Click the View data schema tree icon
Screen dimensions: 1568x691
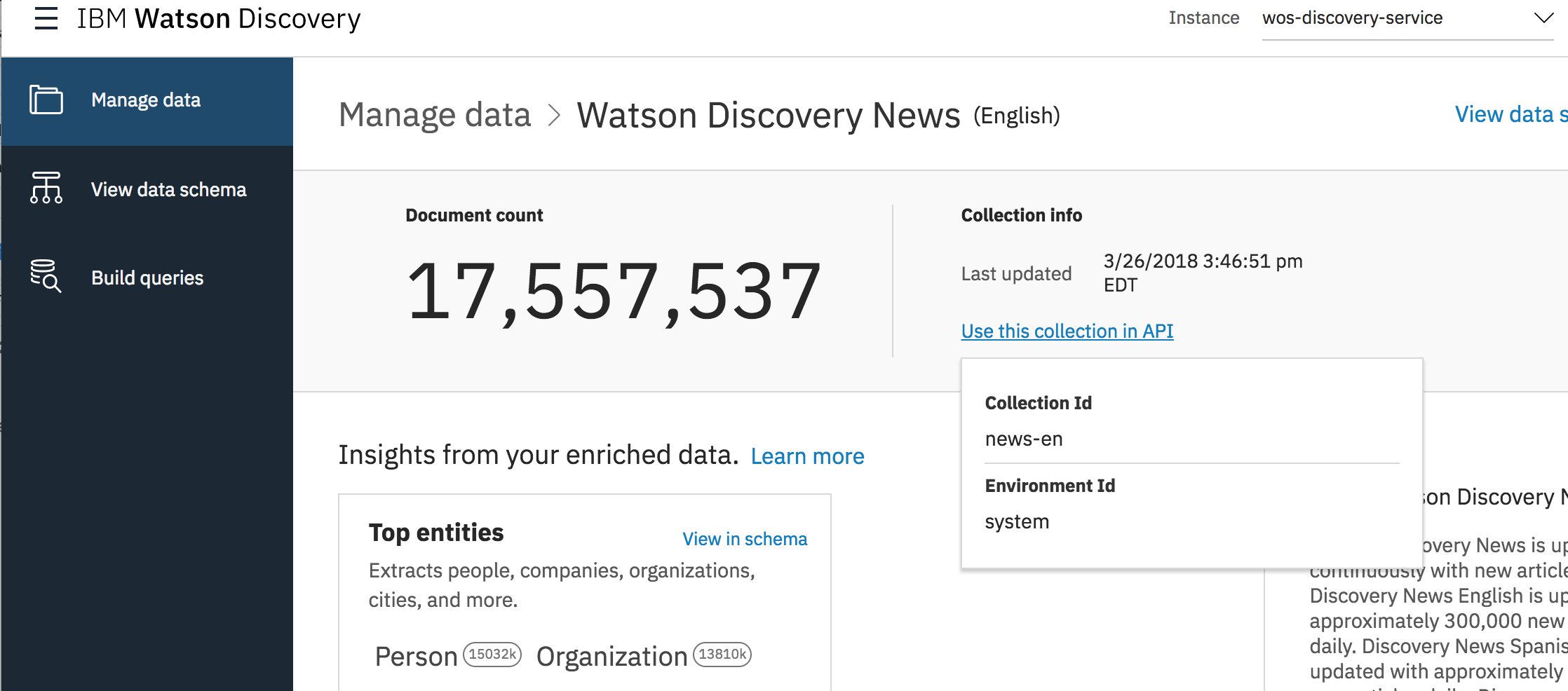(x=46, y=188)
